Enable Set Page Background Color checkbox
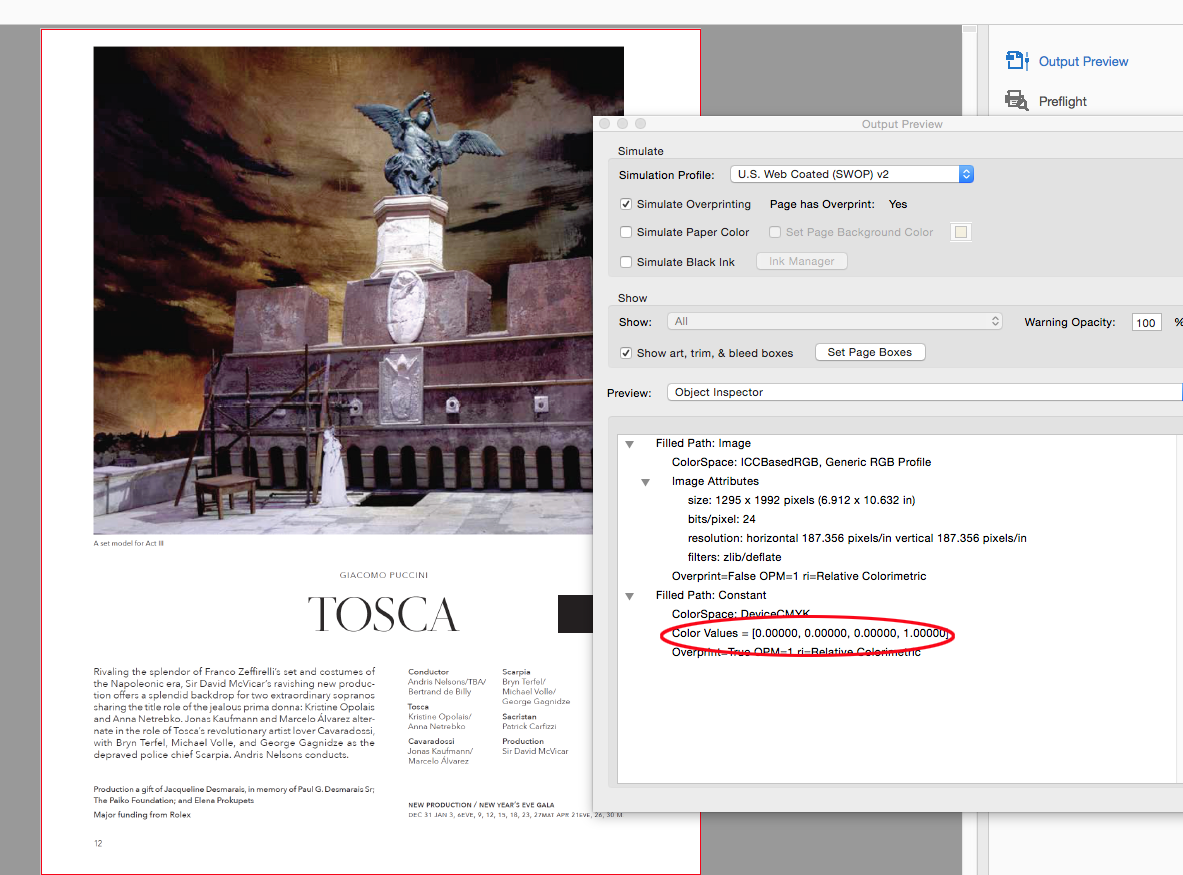 click(775, 232)
